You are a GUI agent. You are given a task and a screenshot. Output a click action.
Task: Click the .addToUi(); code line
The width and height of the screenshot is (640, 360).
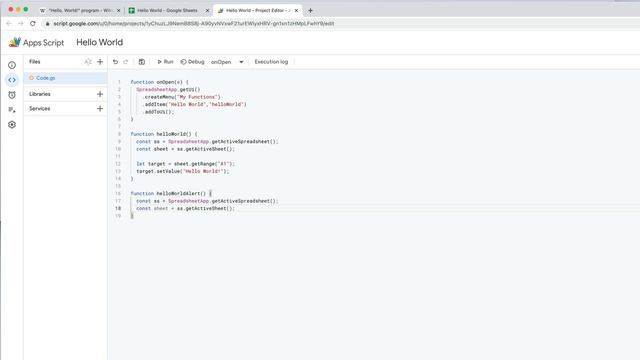tap(158, 111)
